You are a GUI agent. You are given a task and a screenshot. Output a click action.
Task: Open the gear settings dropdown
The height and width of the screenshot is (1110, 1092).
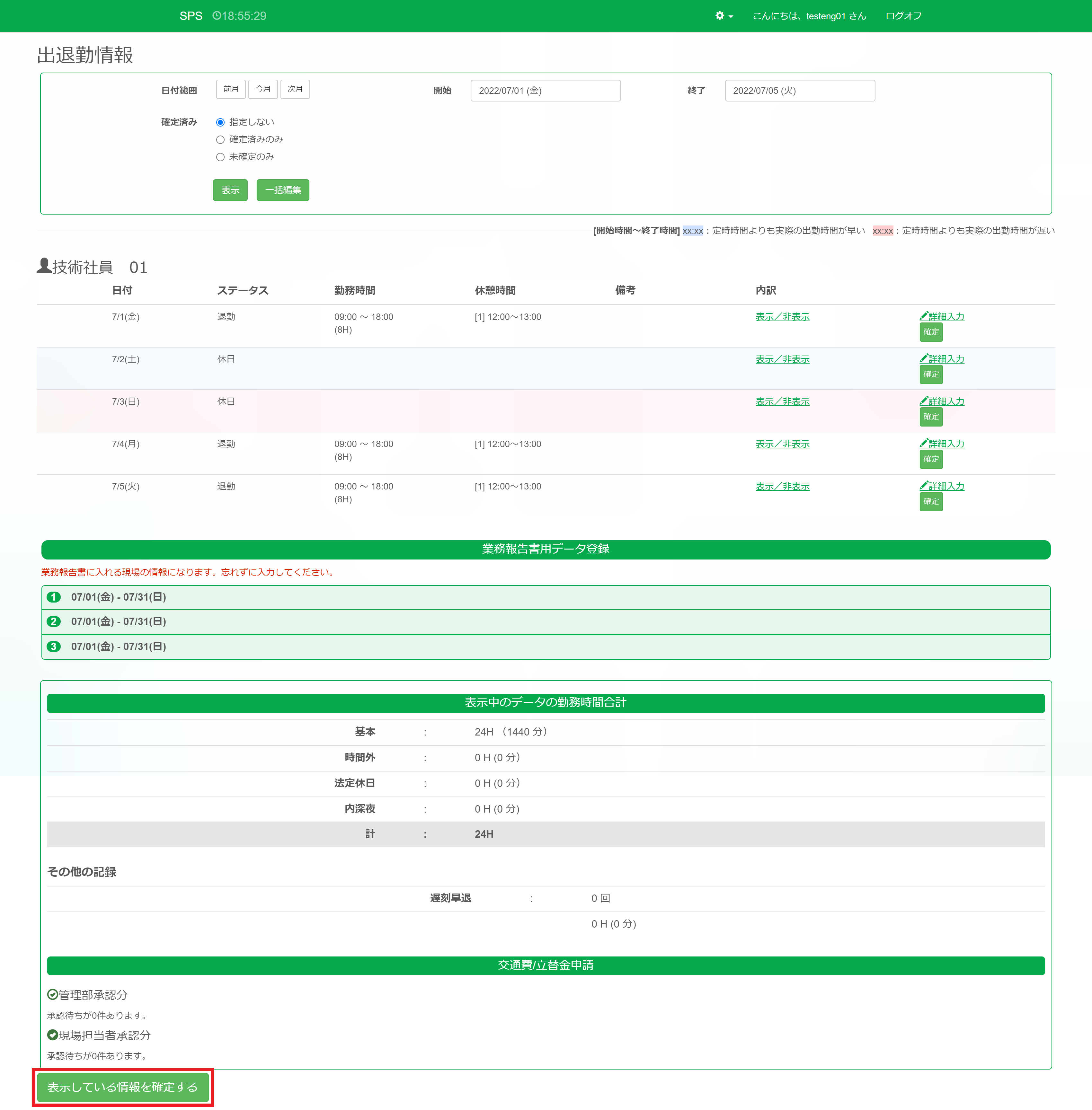[723, 16]
